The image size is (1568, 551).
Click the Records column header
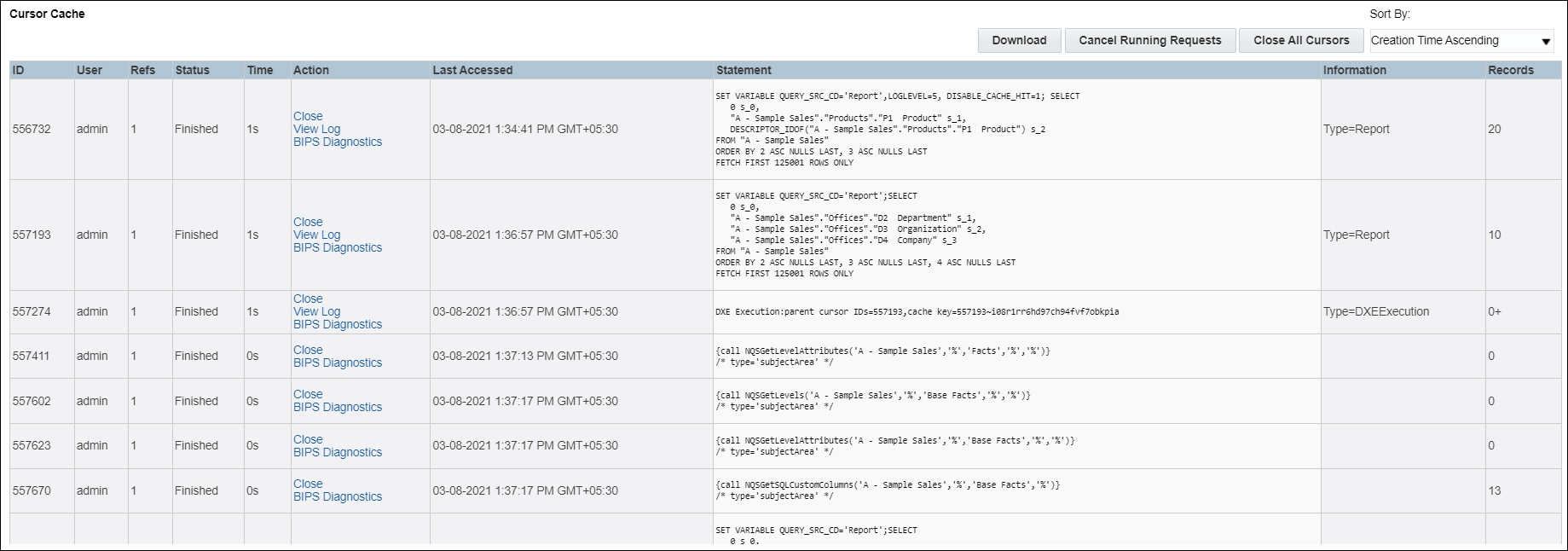[x=1523, y=70]
